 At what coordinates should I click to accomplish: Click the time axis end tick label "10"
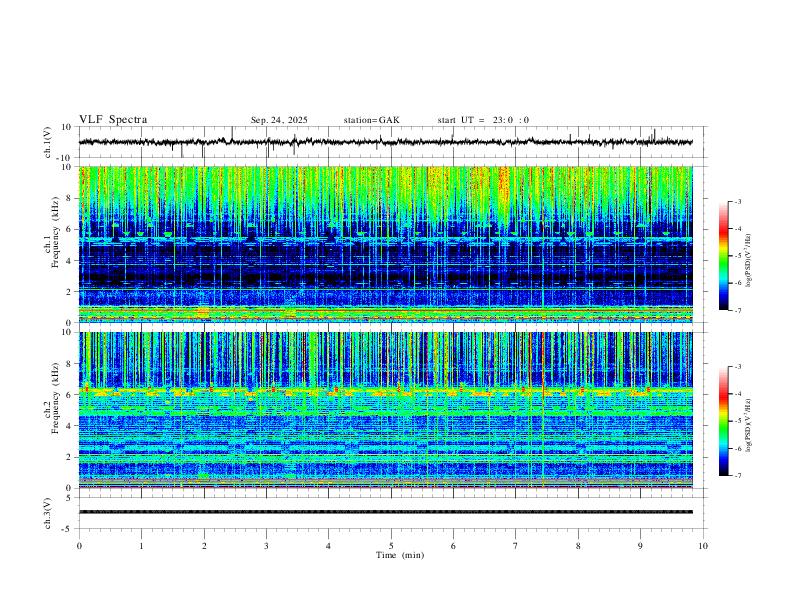[x=703, y=546]
